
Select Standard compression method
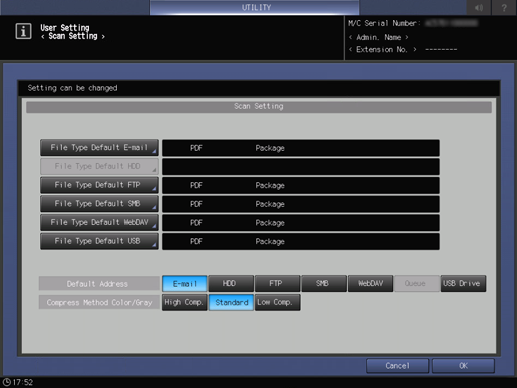(x=231, y=302)
